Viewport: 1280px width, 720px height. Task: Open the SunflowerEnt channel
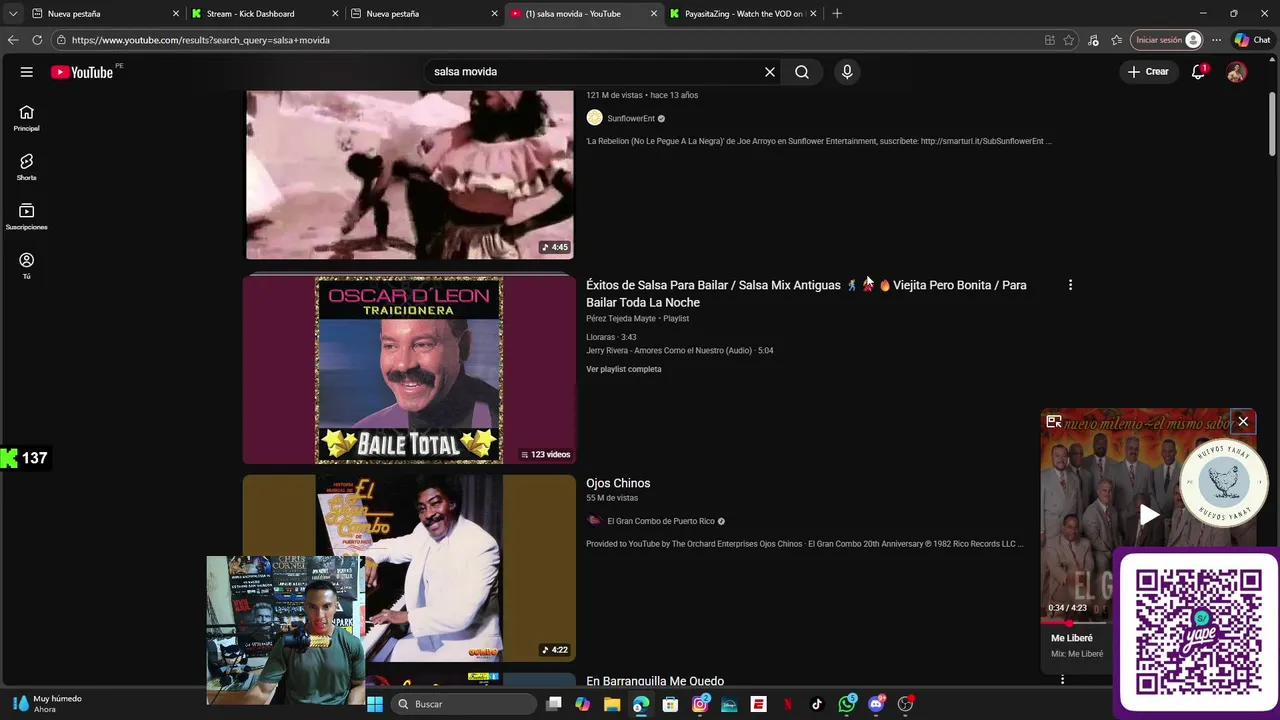pyautogui.click(x=631, y=118)
